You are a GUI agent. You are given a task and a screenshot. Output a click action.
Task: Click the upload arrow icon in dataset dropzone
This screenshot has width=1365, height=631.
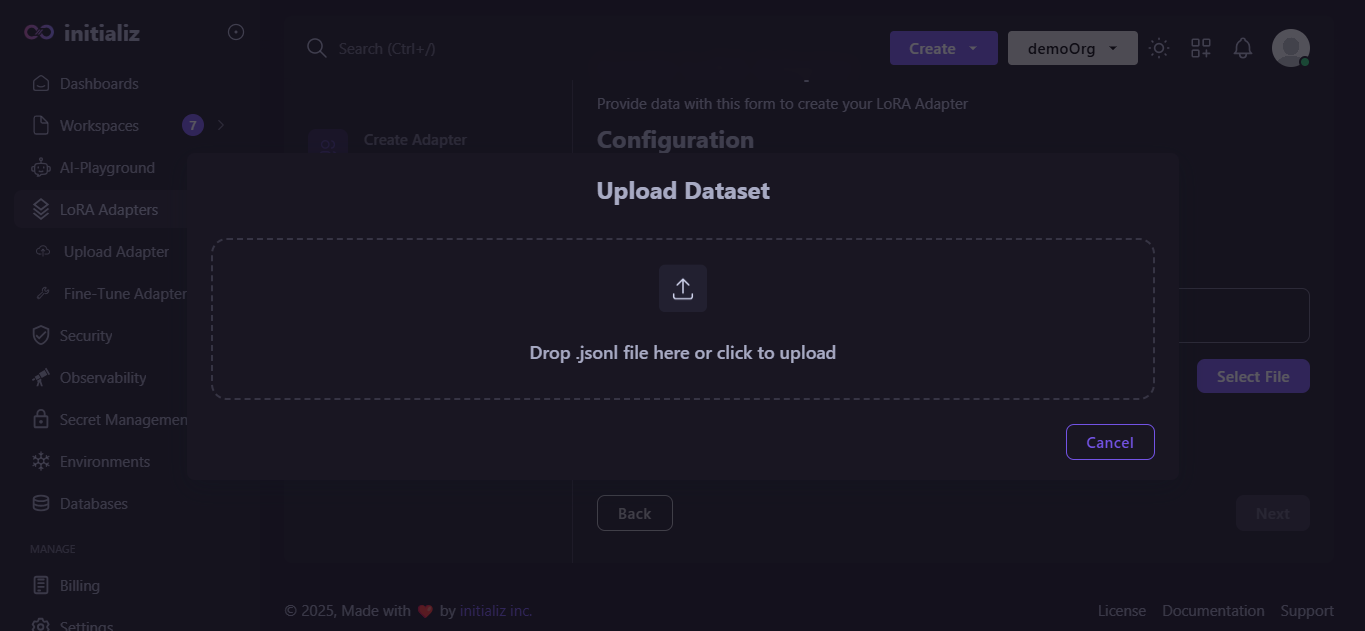(683, 288)
